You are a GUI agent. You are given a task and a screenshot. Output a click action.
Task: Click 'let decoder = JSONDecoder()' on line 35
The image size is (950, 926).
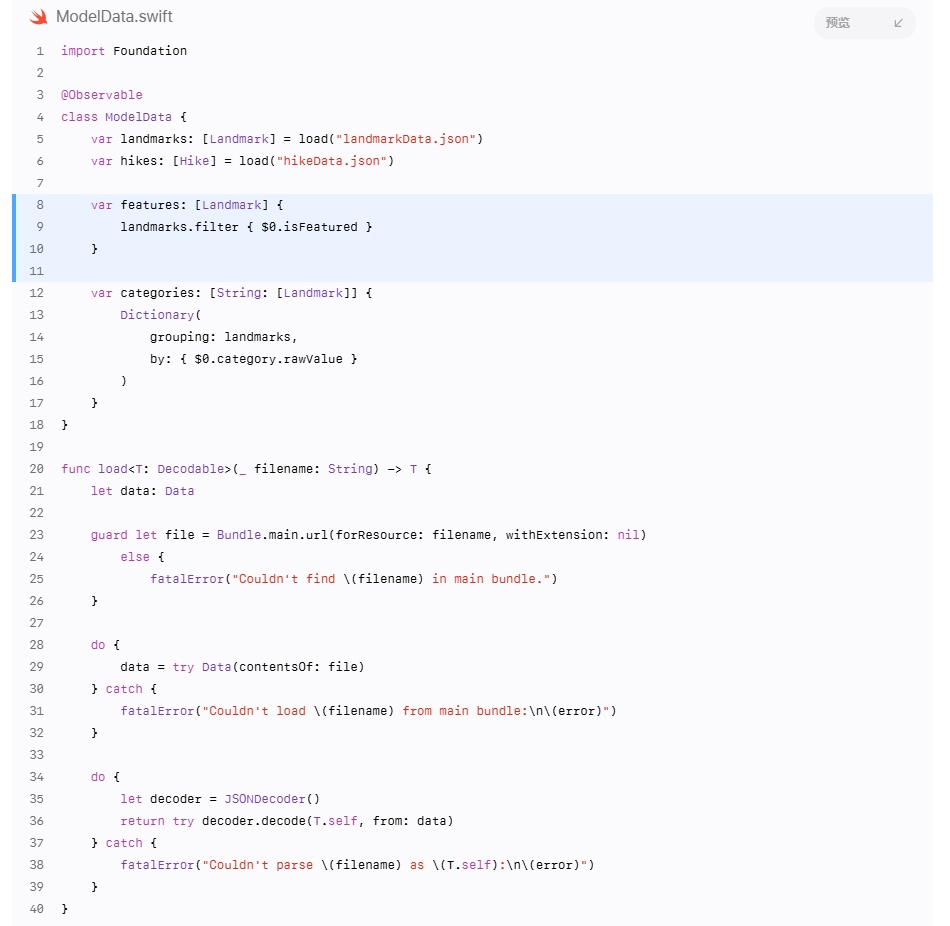coord(220,799)
